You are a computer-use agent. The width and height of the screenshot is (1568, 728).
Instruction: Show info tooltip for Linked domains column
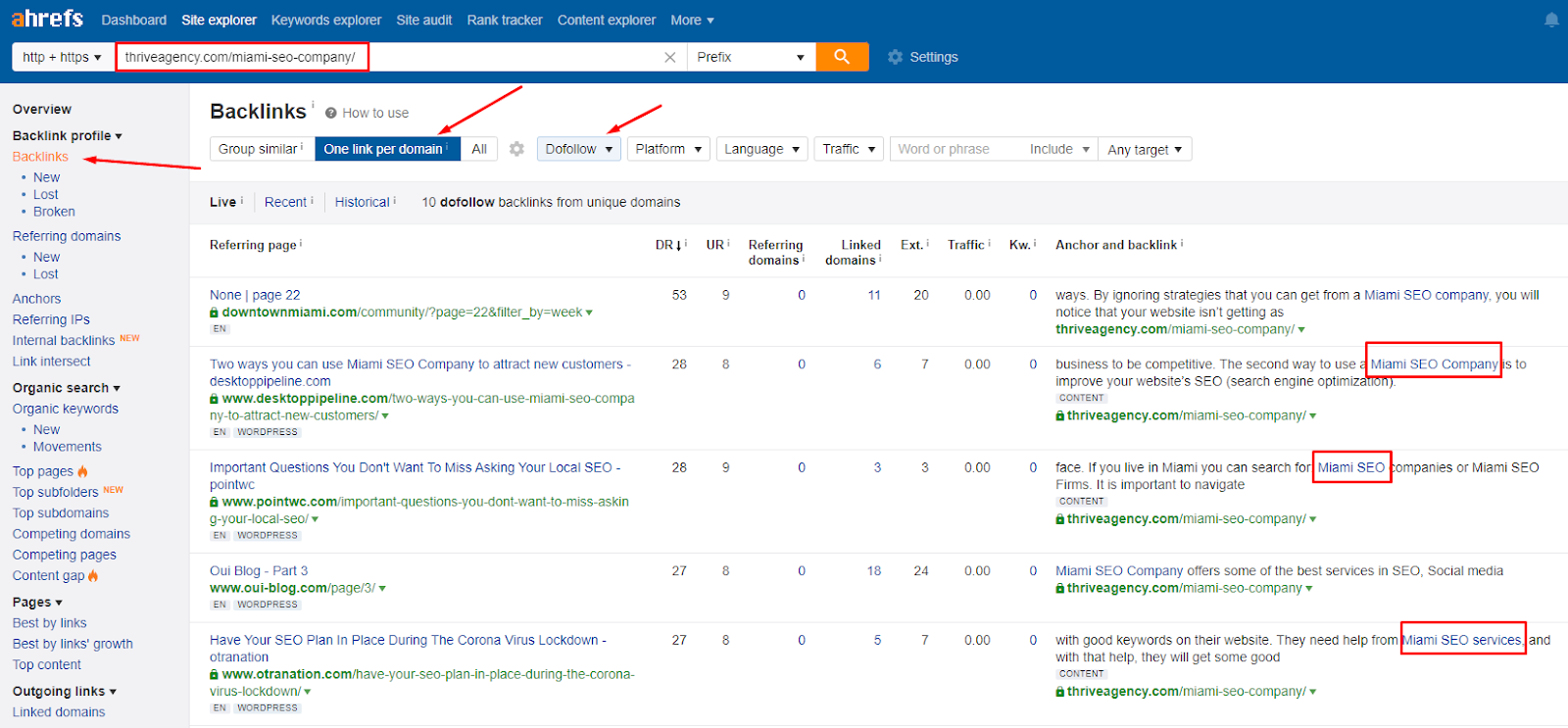click(880, 259)
